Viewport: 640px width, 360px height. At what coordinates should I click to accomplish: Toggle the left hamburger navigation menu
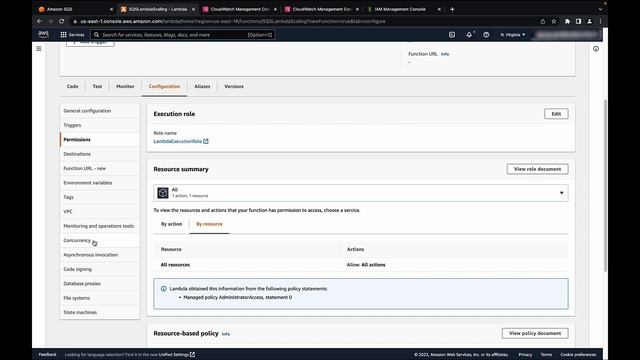(x=39, y=49)
